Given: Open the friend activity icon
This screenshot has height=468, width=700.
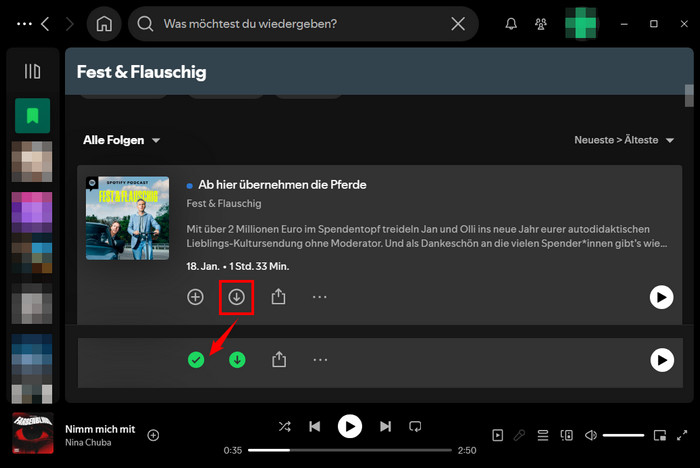Looking at the screenshot, I should tap(541, 24).
